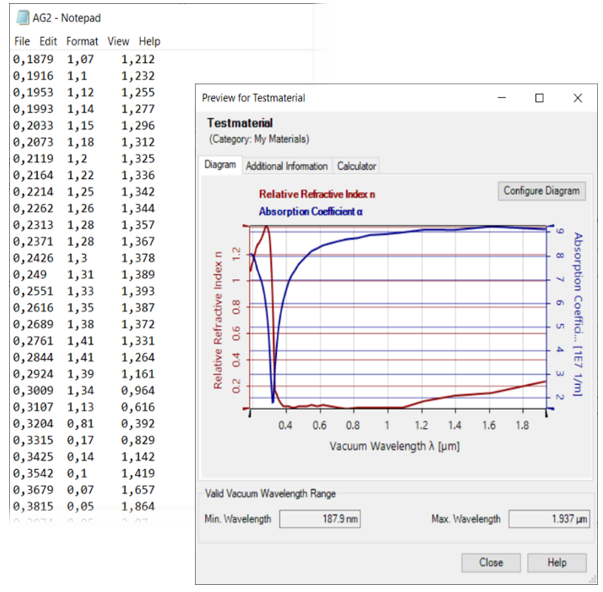Click the Min. Wavelength field showing 187.9 nm
Viewport: 603px width, 592px height.
(x=320, y=519)
